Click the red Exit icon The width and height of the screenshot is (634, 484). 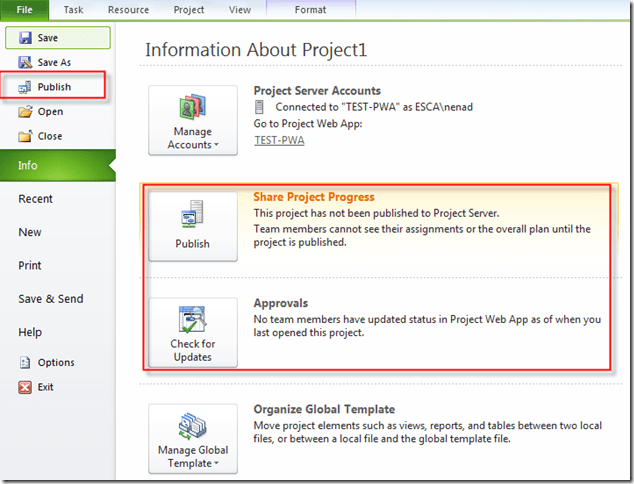point(25,387)
